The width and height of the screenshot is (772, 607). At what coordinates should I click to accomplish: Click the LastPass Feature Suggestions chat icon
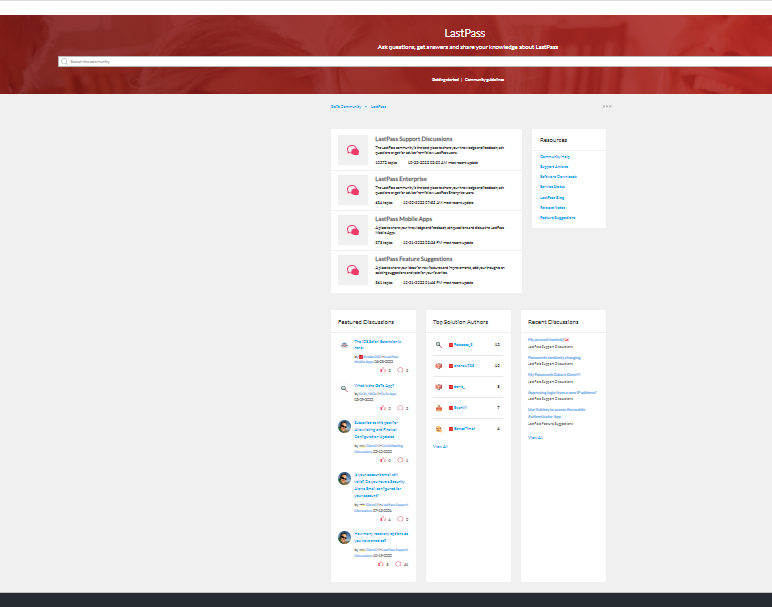click(353, 270)
